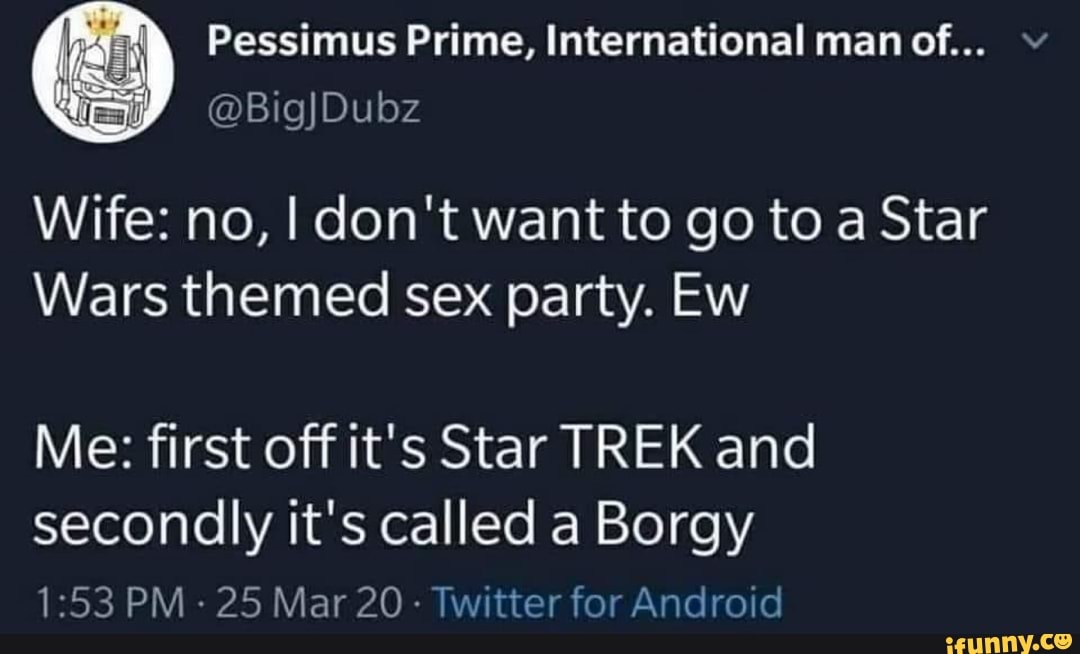Click the gold crown on the avatar

tap(97, 26)
